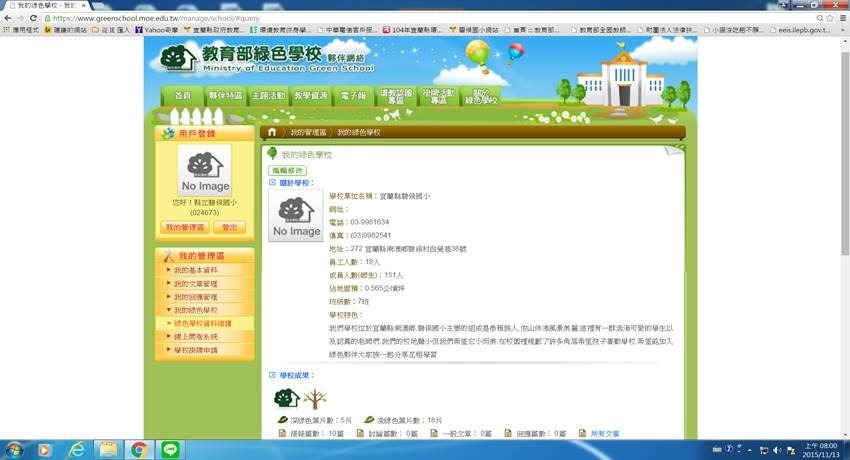
Task: Open File Explorer folder icon in taskbar
Action: pyautogui.click(x=107, y=450)
